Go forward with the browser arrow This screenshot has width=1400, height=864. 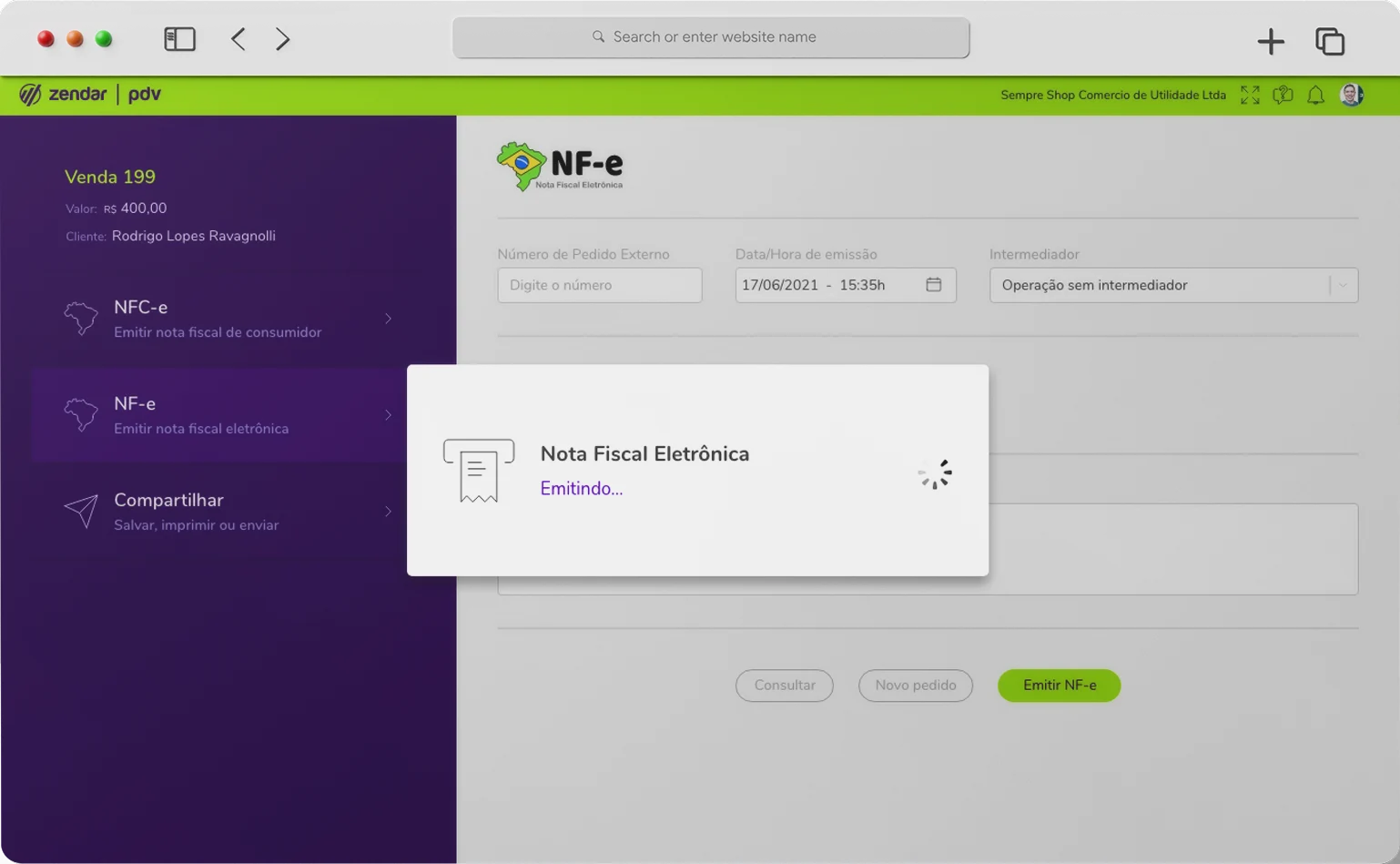tap(282, 38)
